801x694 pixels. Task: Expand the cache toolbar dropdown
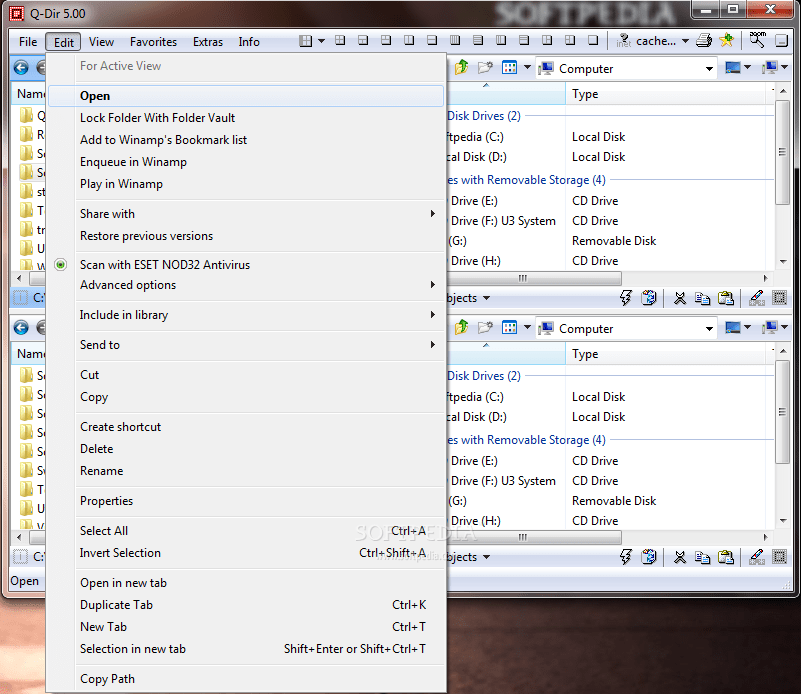[685, 41]
